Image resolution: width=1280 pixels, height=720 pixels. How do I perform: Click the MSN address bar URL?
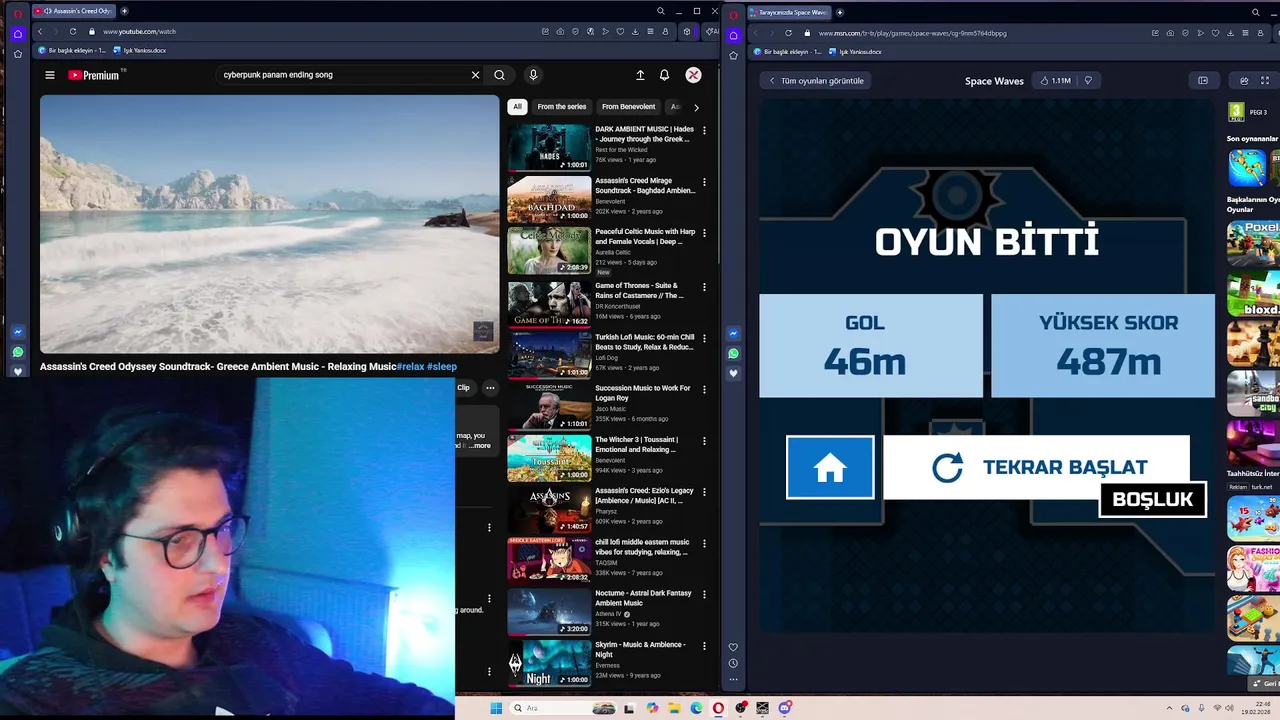(x=912, y=33)
